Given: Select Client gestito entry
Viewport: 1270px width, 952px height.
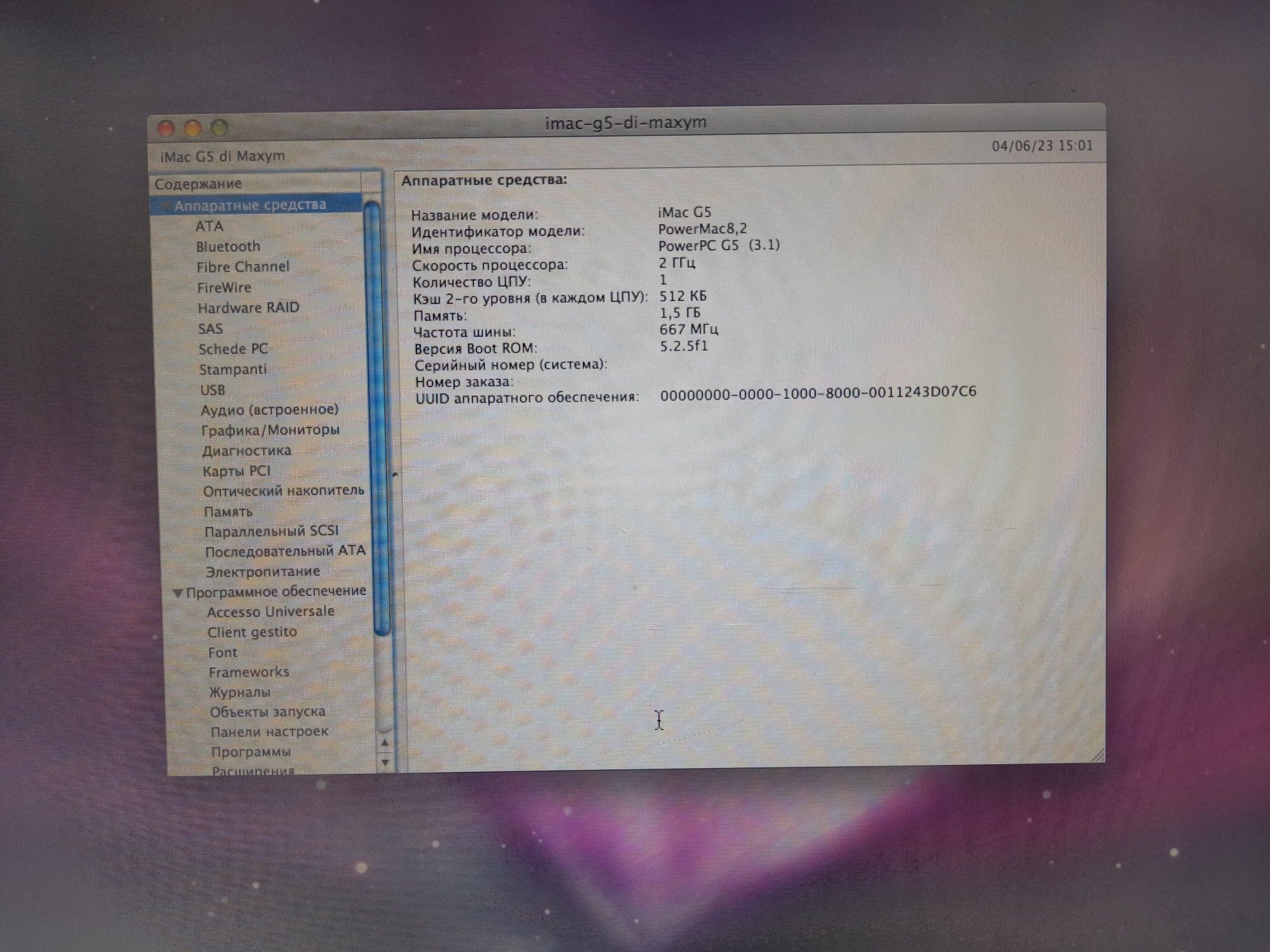Looking at the screenshot, I should 252,632.
